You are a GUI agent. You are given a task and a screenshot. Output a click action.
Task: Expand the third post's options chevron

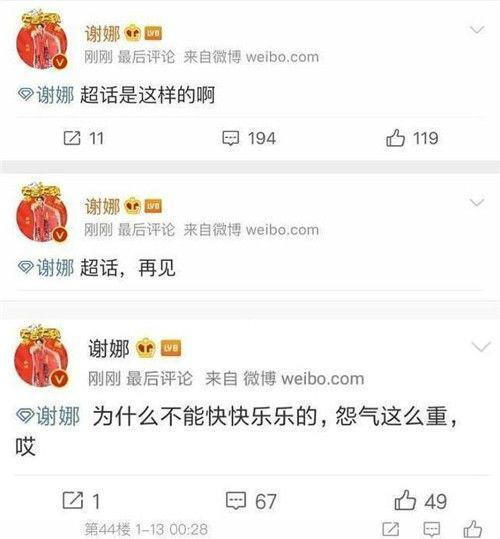[481, 346]
